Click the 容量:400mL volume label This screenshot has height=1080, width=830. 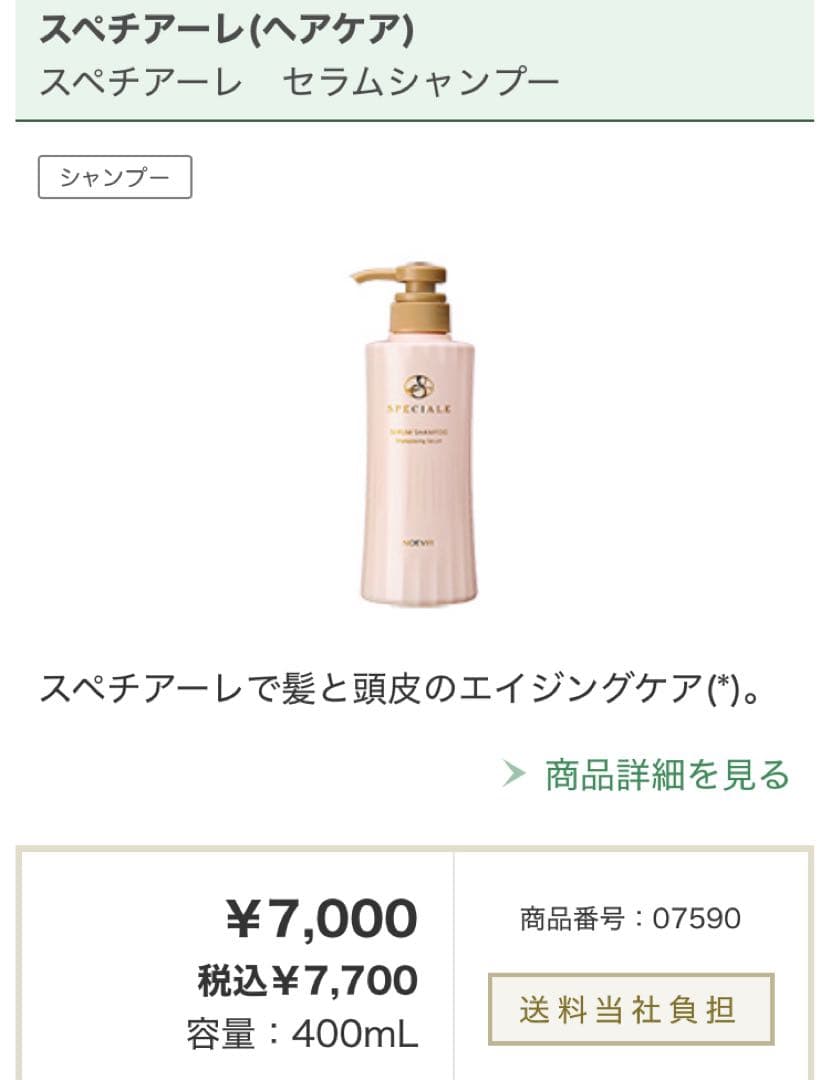pos(302,1034)
